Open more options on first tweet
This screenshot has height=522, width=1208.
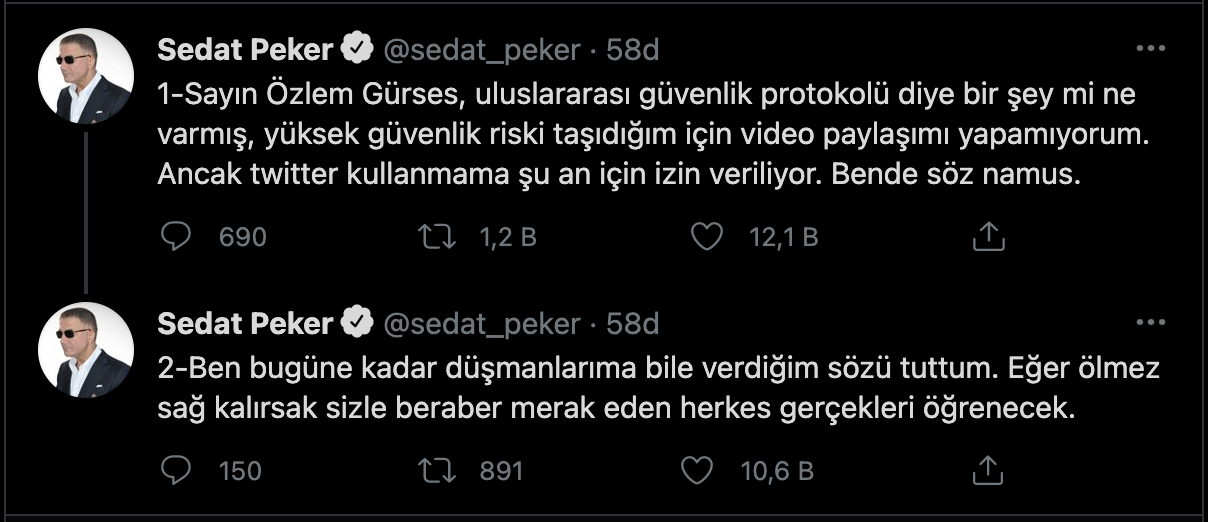(x=1151, y=48)
